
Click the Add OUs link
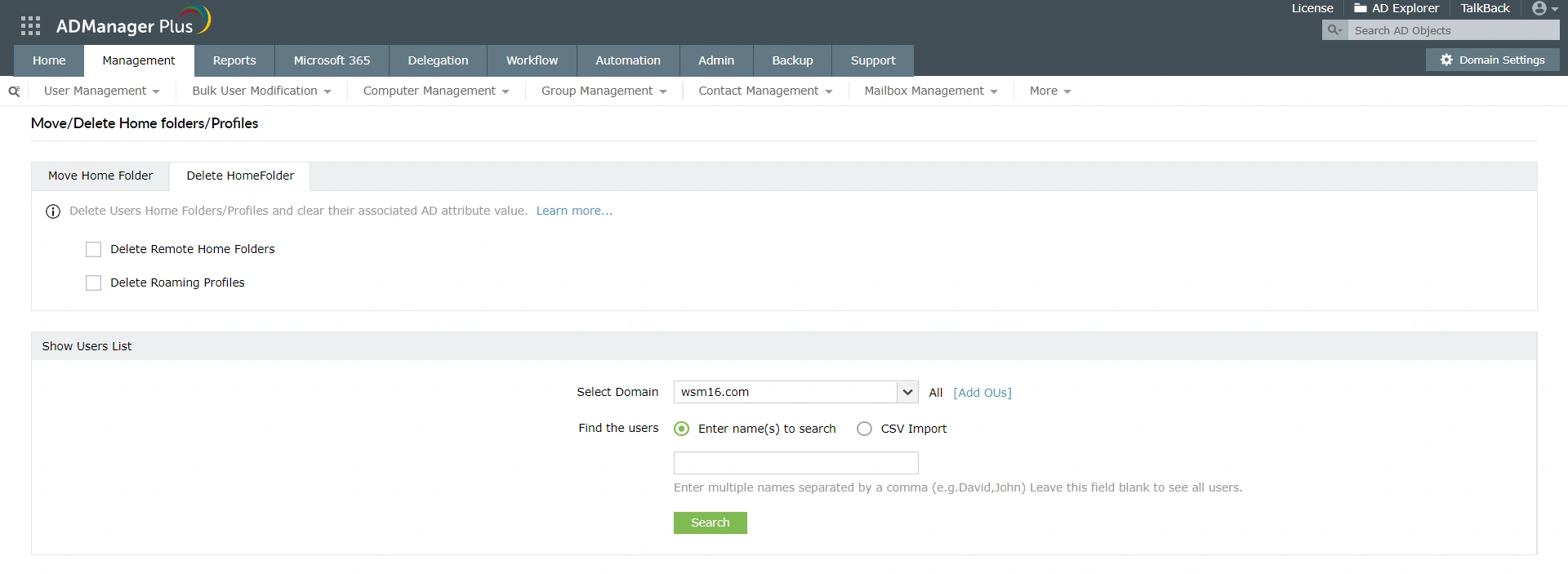[982, 393]
